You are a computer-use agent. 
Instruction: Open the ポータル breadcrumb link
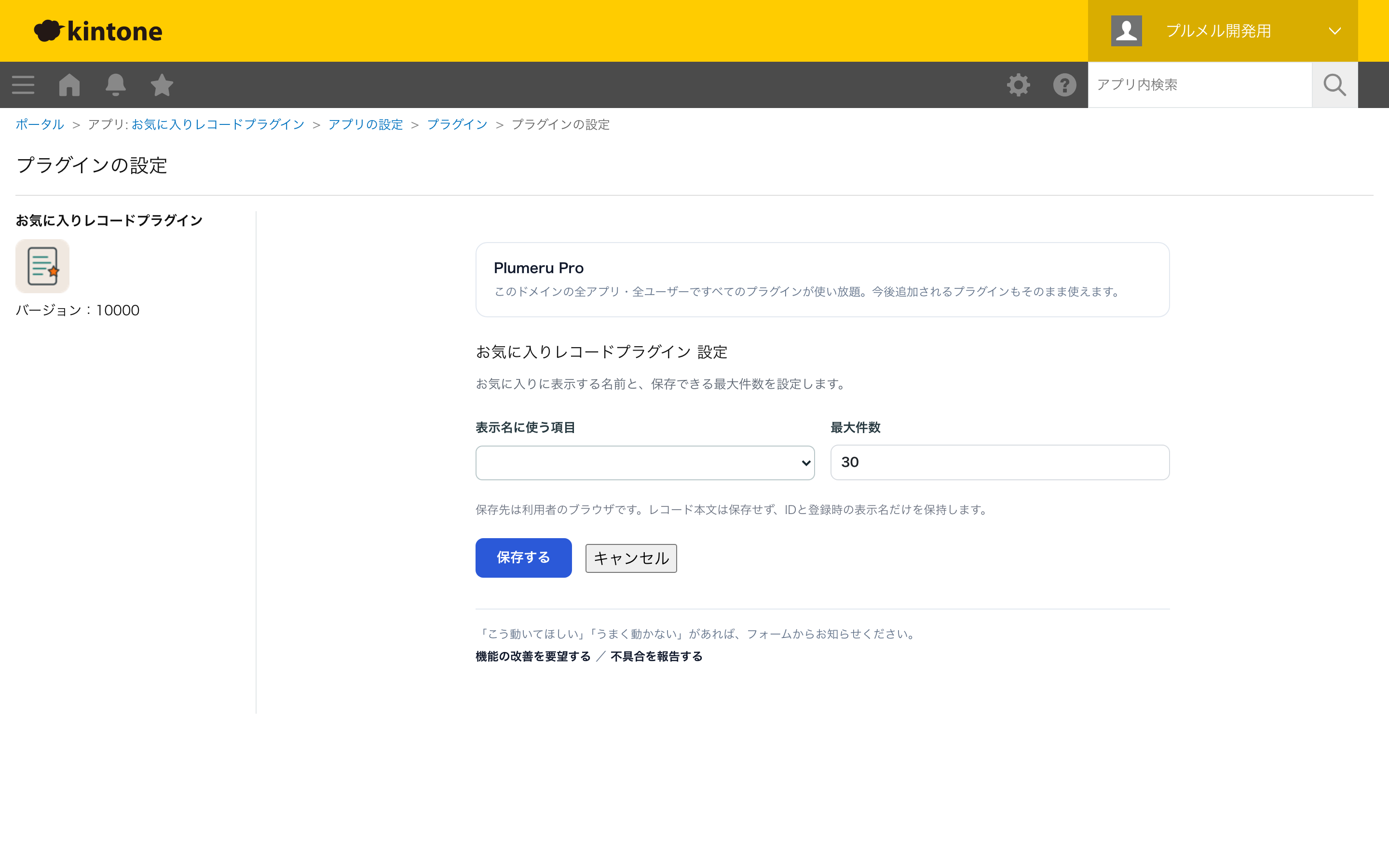[x=40, y=124]
